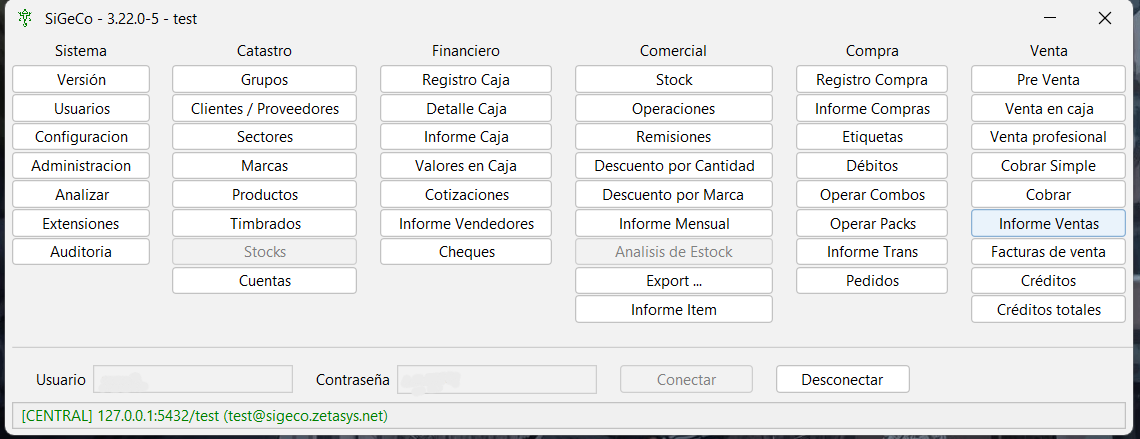Open the Cotizaciones screen
Image resolution: width=1140 pixels, height=439 pixels.
coord(465,195)
